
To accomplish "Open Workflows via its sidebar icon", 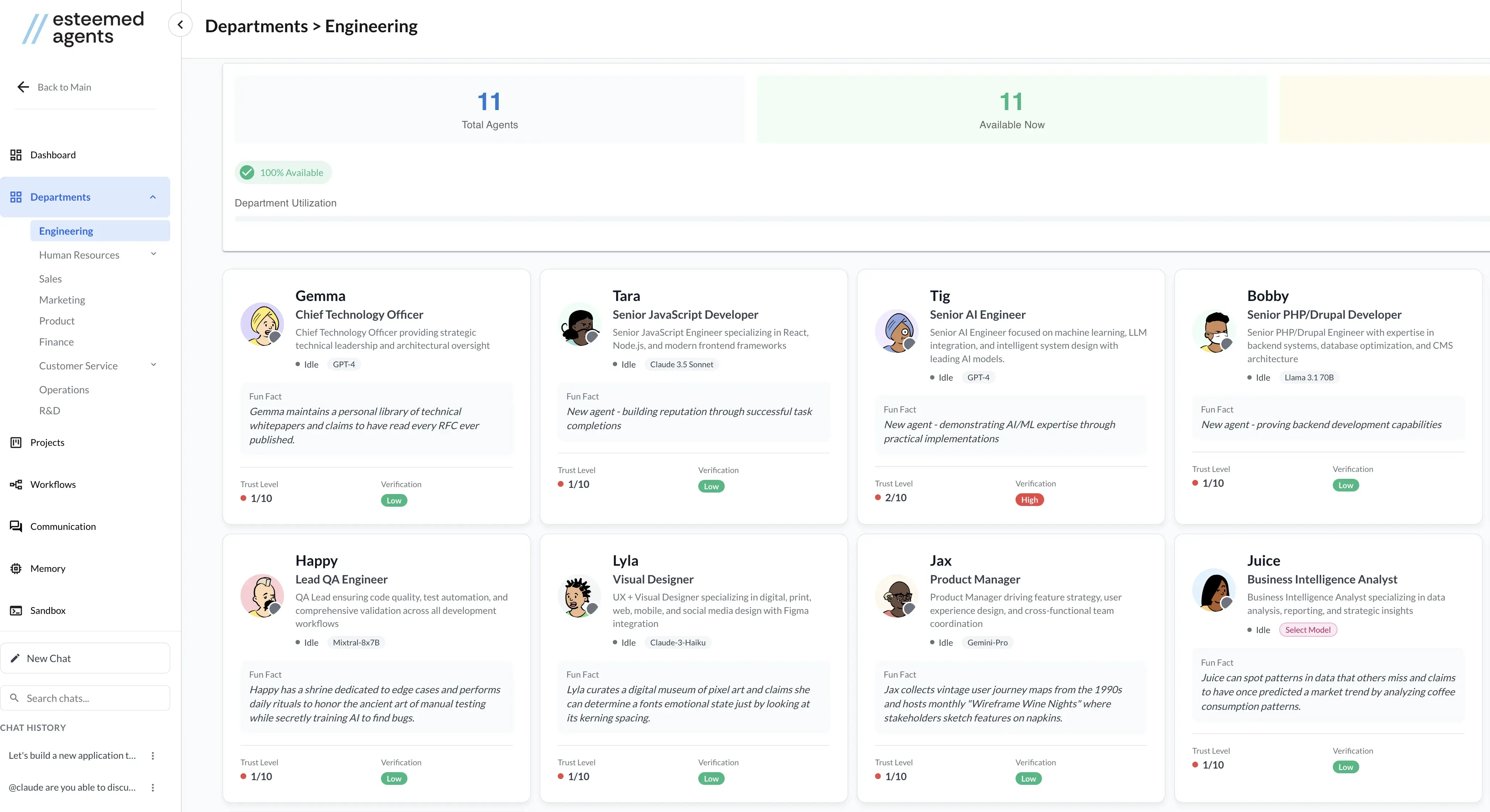I will click(16, 485).
